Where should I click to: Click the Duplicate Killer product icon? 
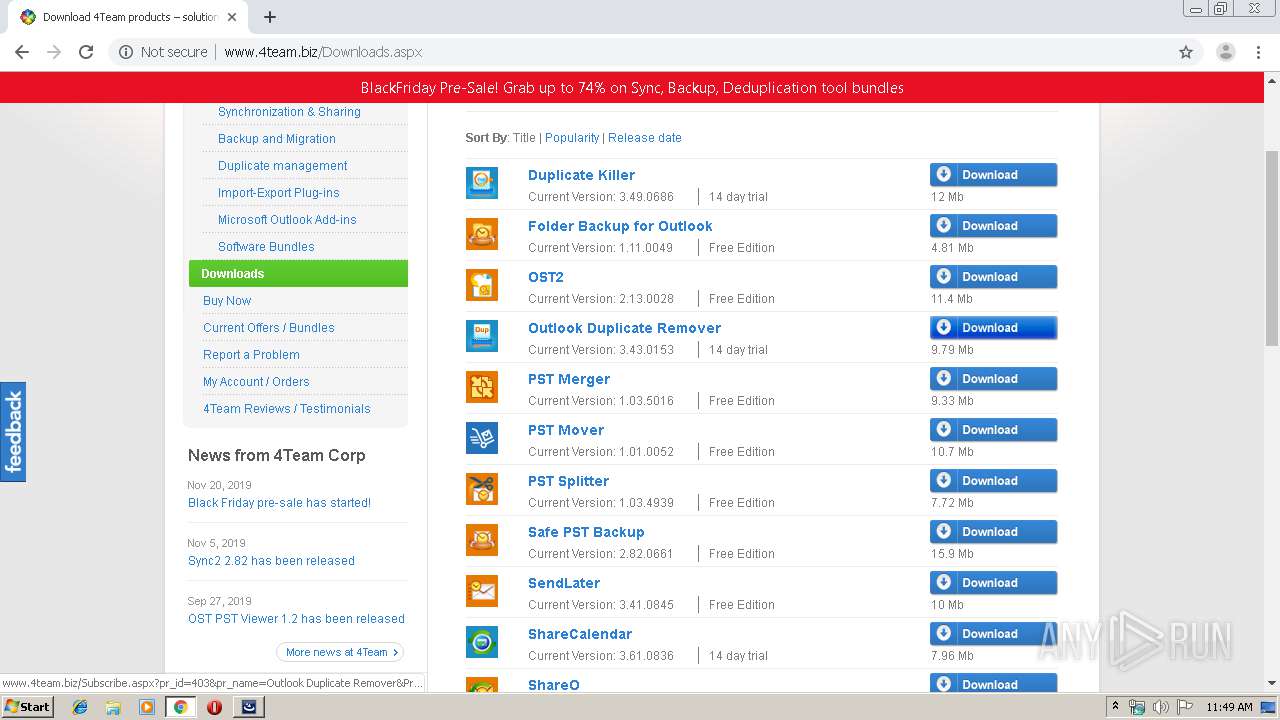[482, 183]
